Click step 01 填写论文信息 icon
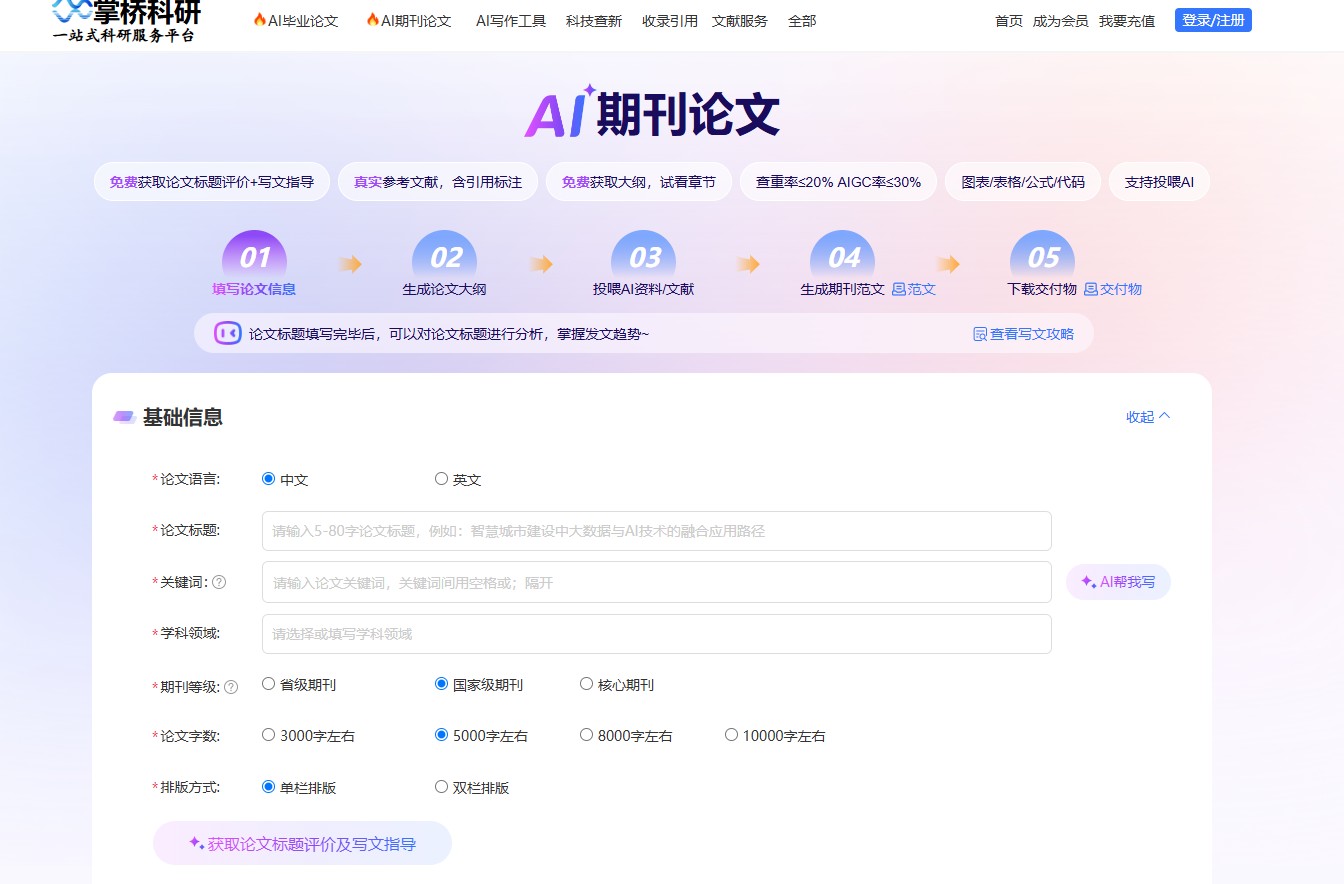This screenshot has height=884, width=1344. pos(254,254)
